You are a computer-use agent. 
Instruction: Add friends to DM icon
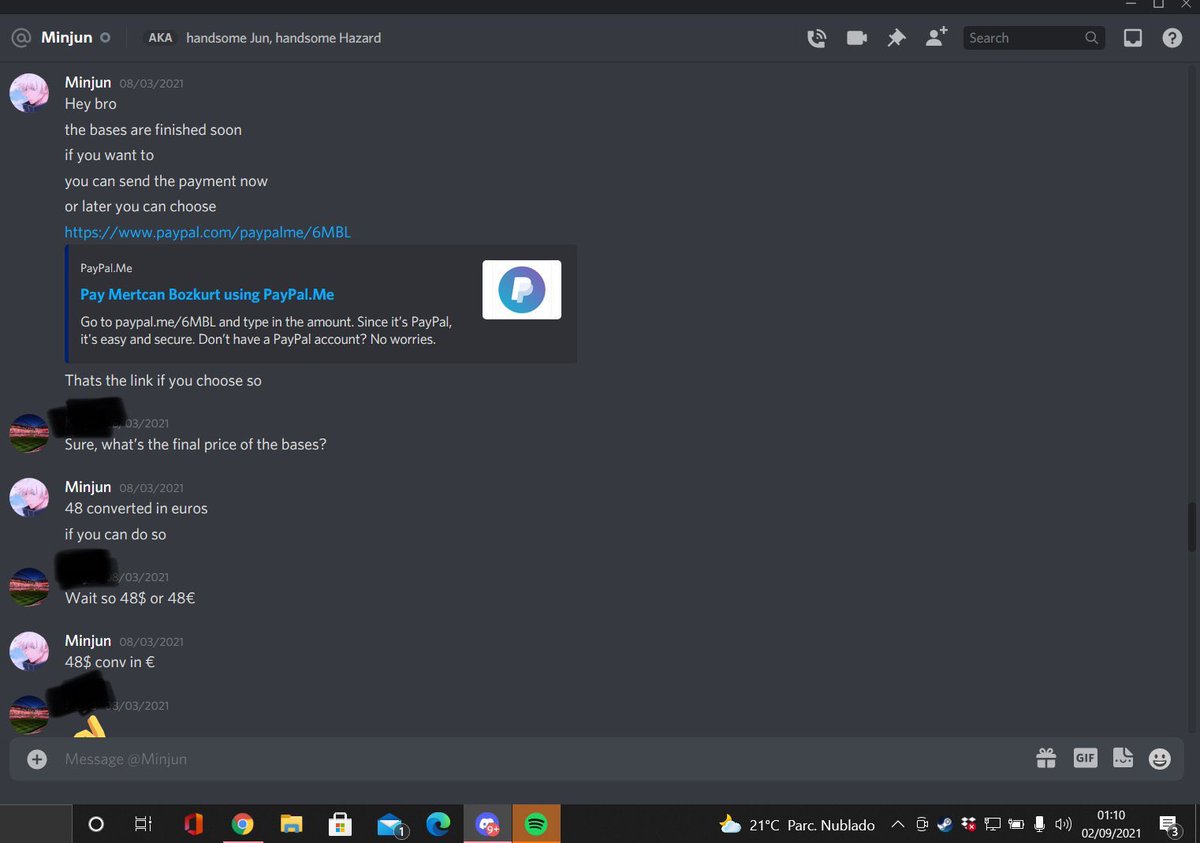pos(936,37)
